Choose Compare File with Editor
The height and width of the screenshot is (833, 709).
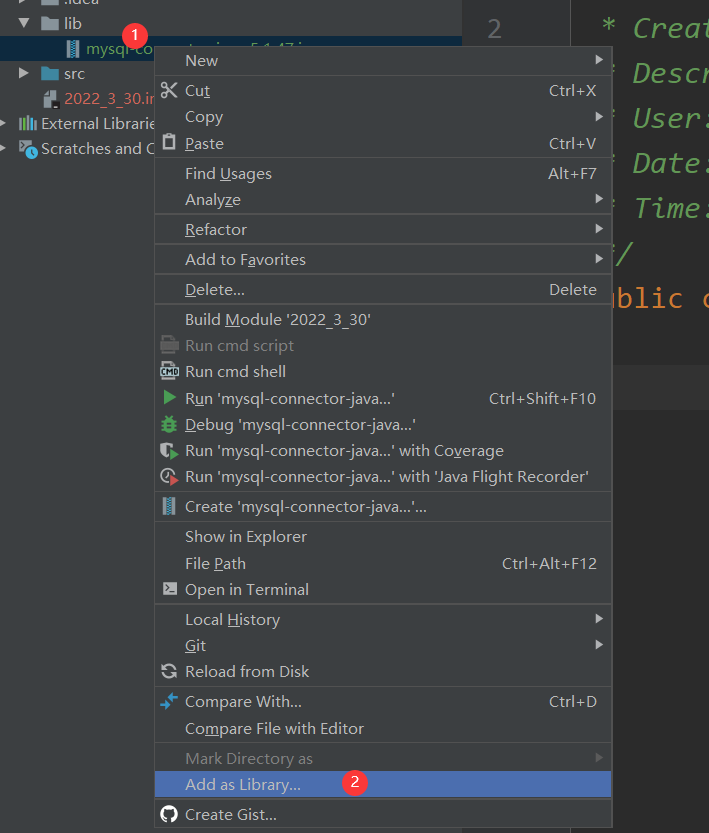coord(383,728)
